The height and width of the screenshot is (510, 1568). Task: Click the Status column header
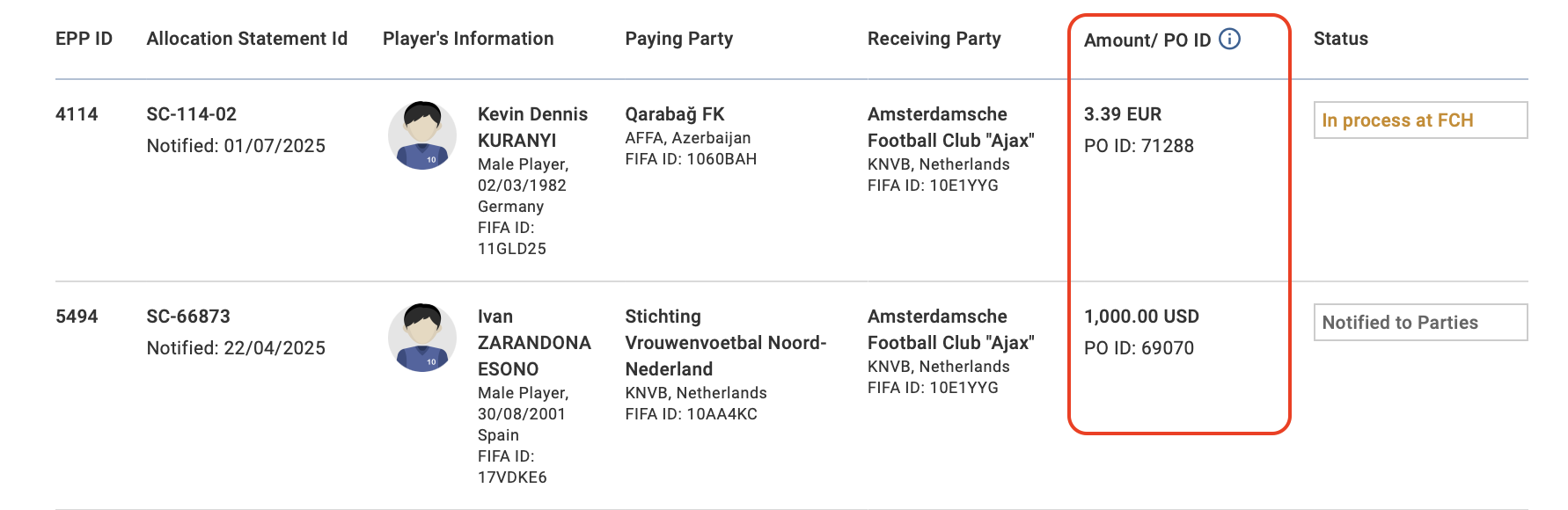point(1340,39)
